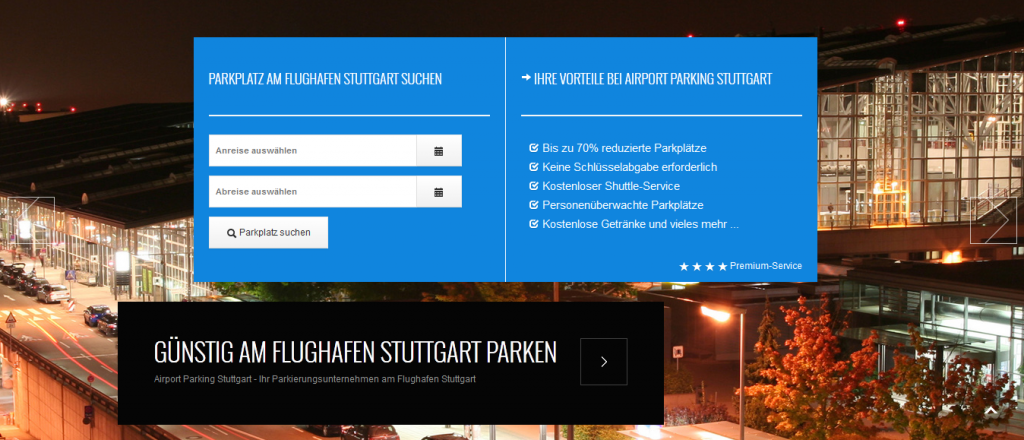
Task: Click checkmark beside Keine Schlüsselabgabe erforderlich
Action: [x=534, y=167]
